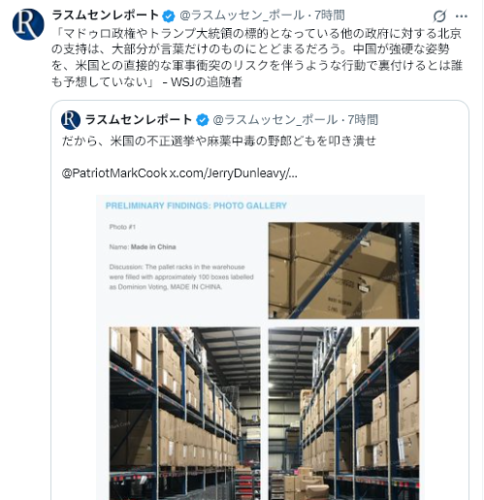Click the handle in the quoted tweet header
The image size is (484, 500).
point(275,120)
